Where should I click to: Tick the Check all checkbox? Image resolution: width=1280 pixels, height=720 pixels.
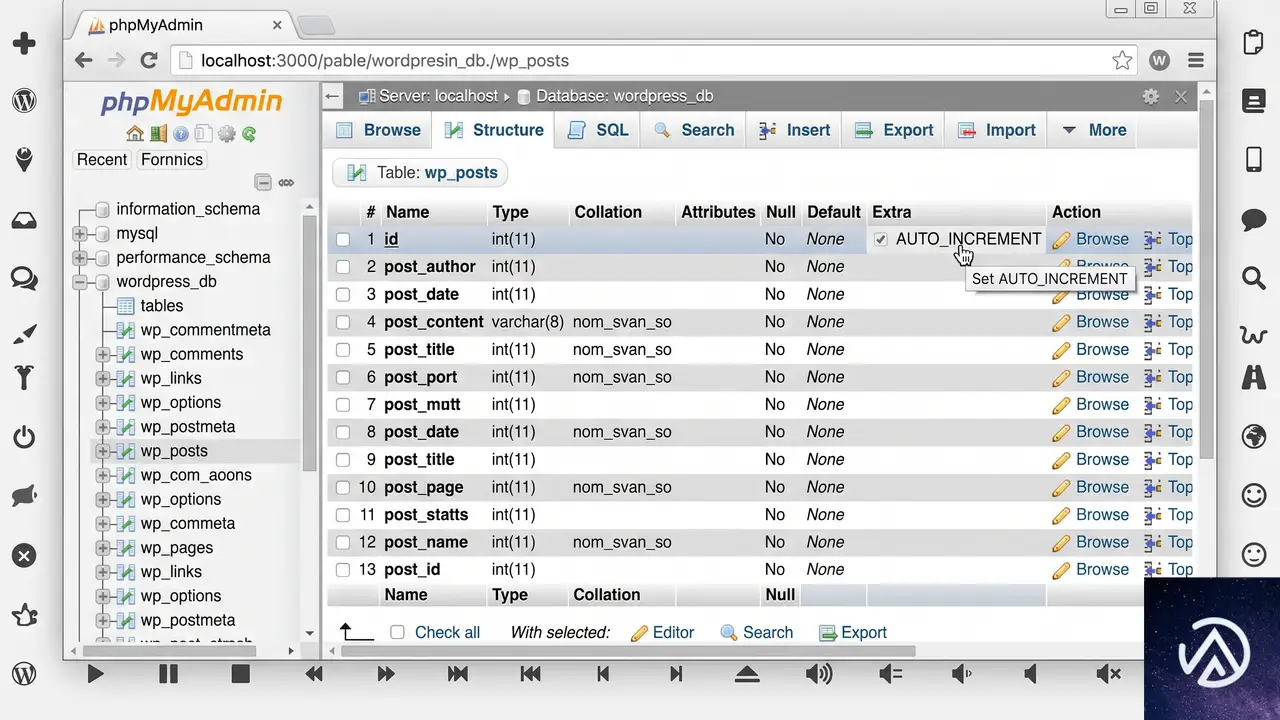pyautogui.click(x=397, y=632)
